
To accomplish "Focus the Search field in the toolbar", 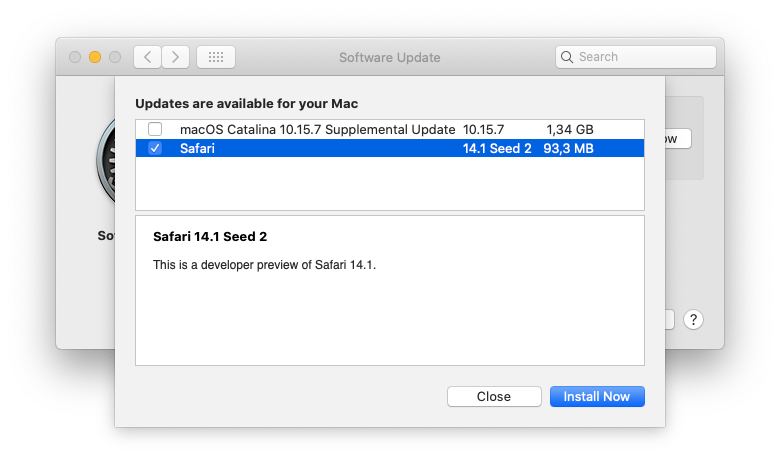I will click(x=636, y=57).
